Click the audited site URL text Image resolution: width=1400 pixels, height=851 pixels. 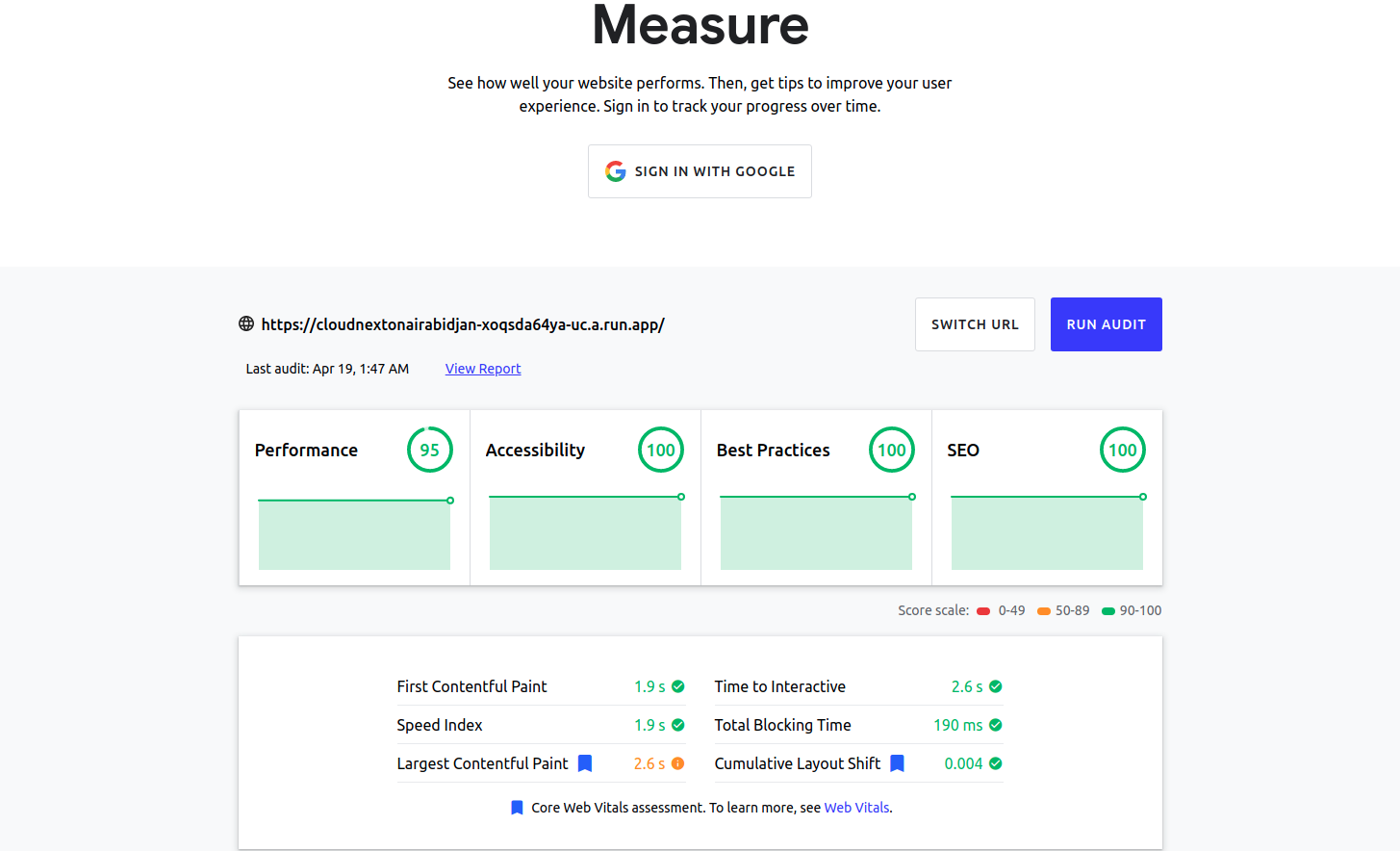click(x=463, y=324)
